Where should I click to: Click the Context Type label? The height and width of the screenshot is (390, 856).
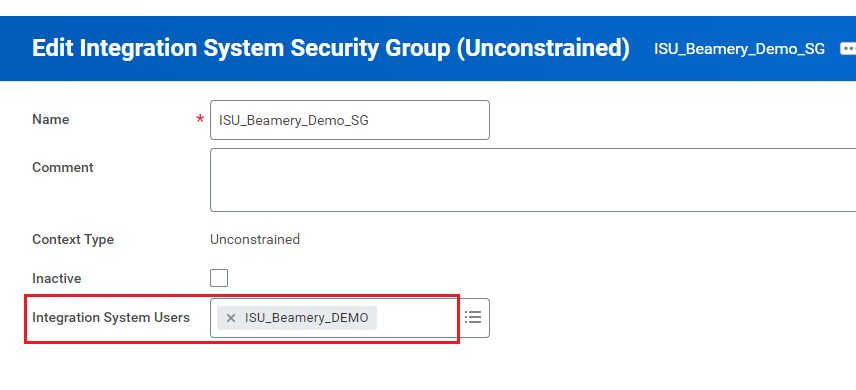click(73, 239)
